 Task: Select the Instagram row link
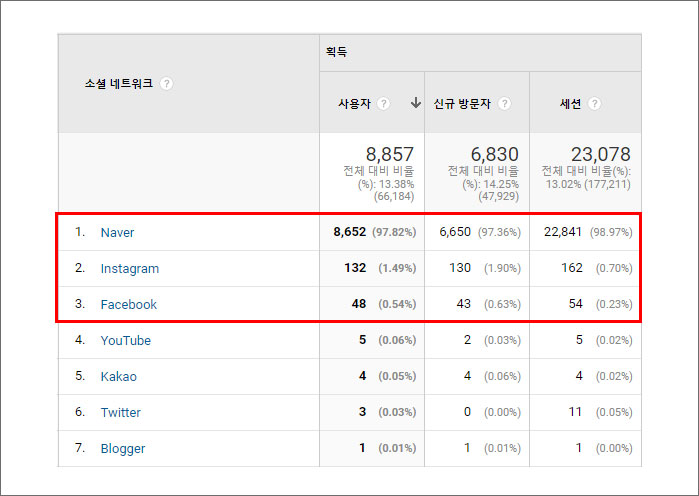tap(129, 268)
